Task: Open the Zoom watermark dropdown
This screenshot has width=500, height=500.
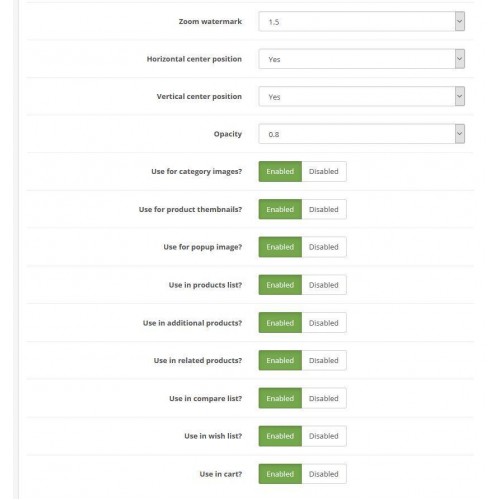Action: click(x=362, y=21)
